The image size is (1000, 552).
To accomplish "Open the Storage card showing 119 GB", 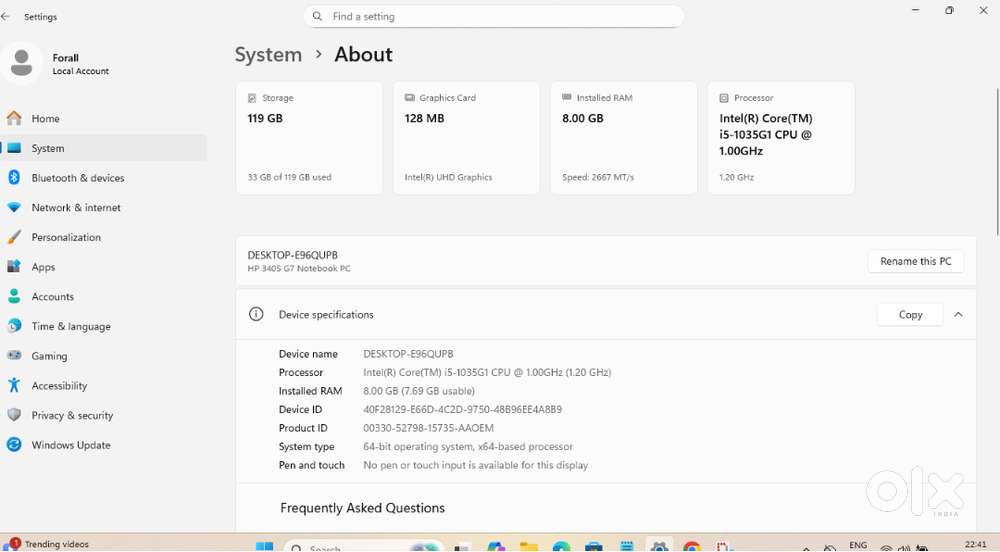I will point(309,138).
